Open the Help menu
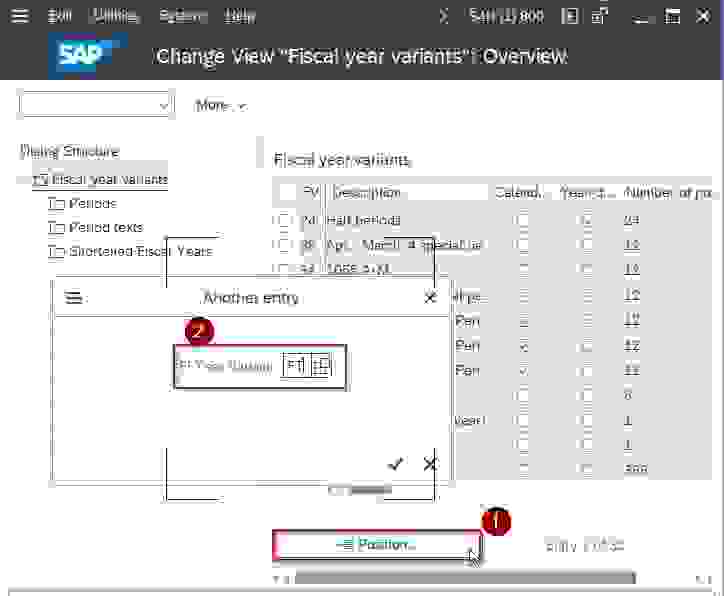The height and width of the screenshot is (596, 724). click(240, 17)
